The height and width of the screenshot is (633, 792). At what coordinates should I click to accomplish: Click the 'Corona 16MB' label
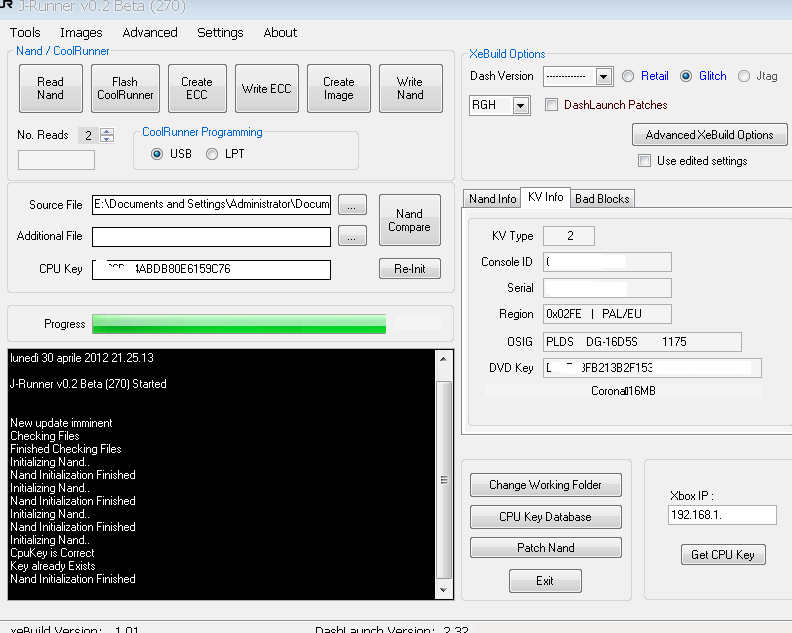pyautogui.click(x=623, y=391)
